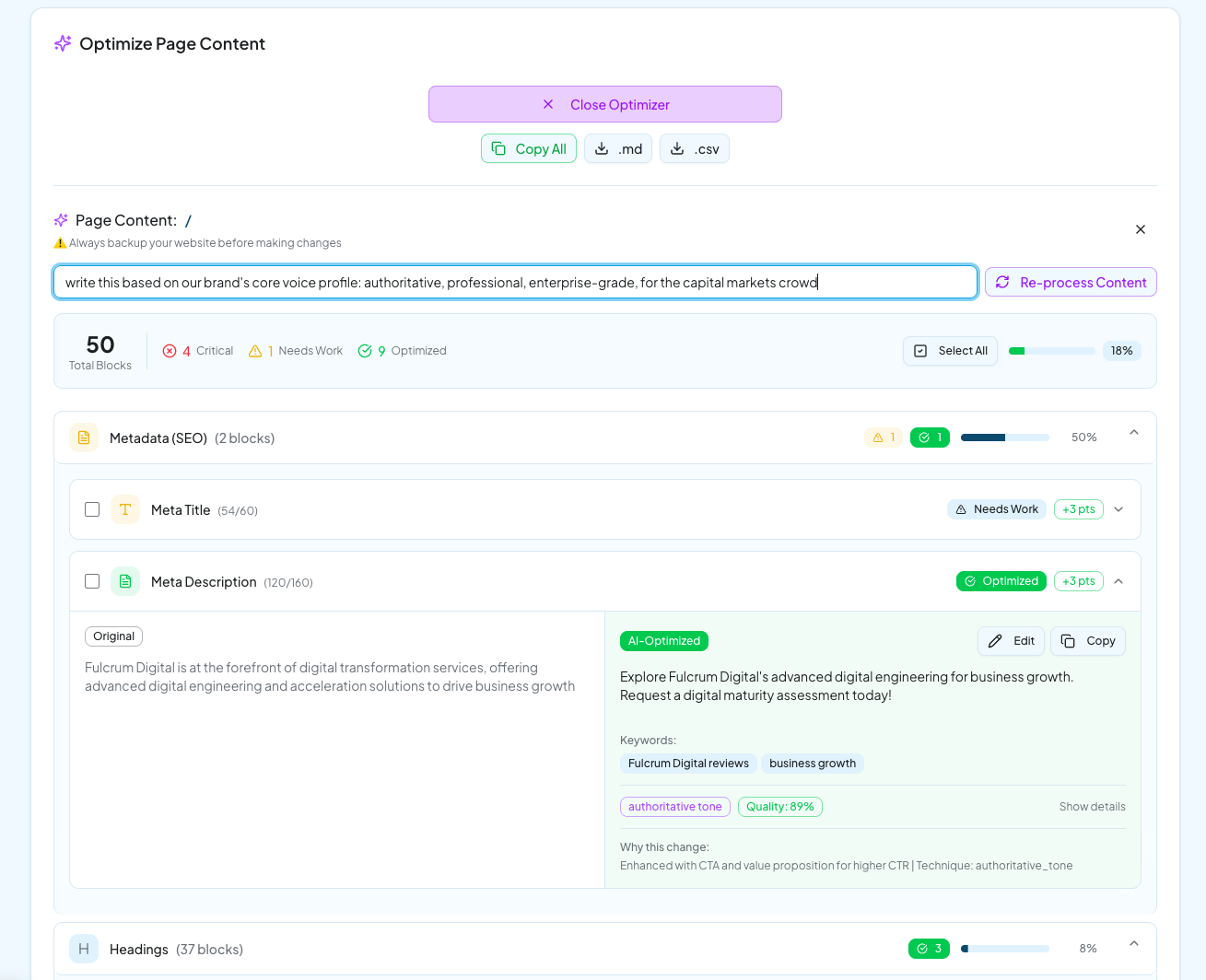Click the Metadata section warning count badge
The image size is (1206, 980).
tap(884, 437)
